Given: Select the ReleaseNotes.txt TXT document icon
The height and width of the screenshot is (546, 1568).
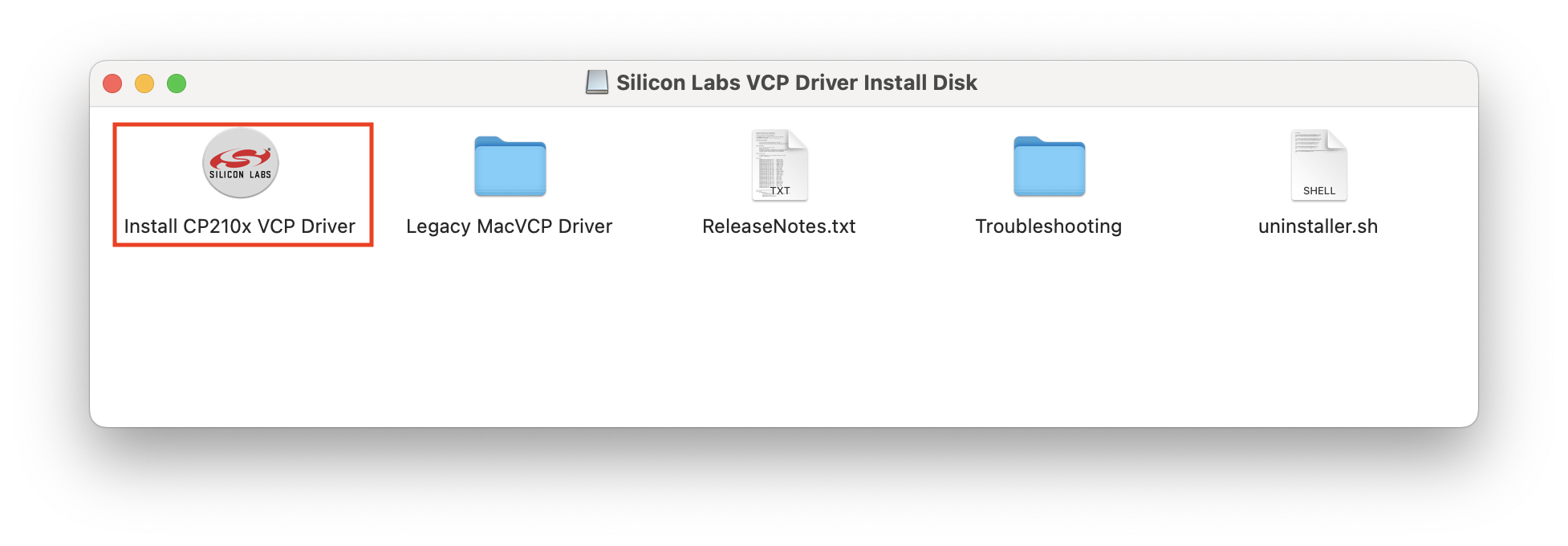Looking at the screenshot, I should coord(779,165).
